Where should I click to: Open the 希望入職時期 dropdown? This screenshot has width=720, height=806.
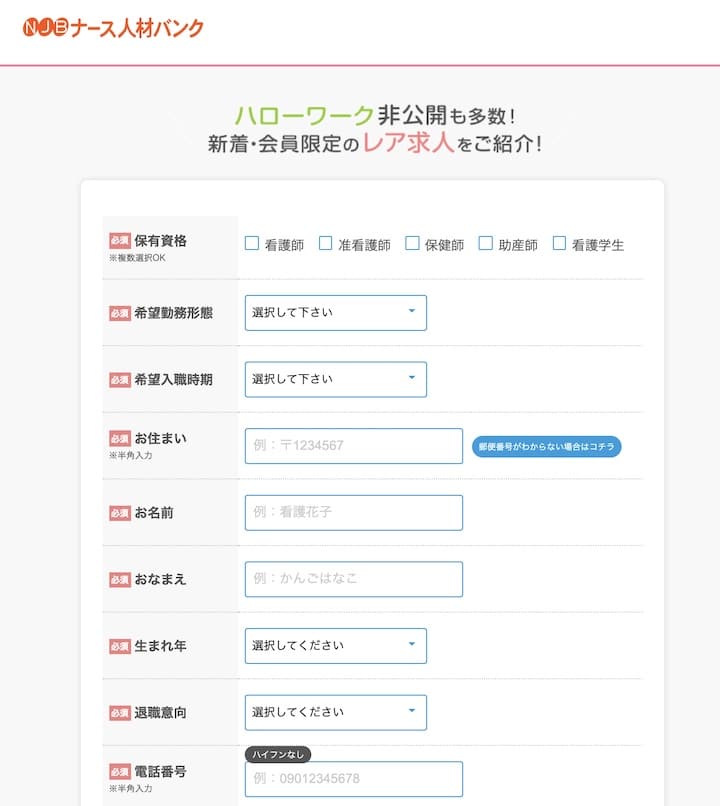tap(335, 379)
